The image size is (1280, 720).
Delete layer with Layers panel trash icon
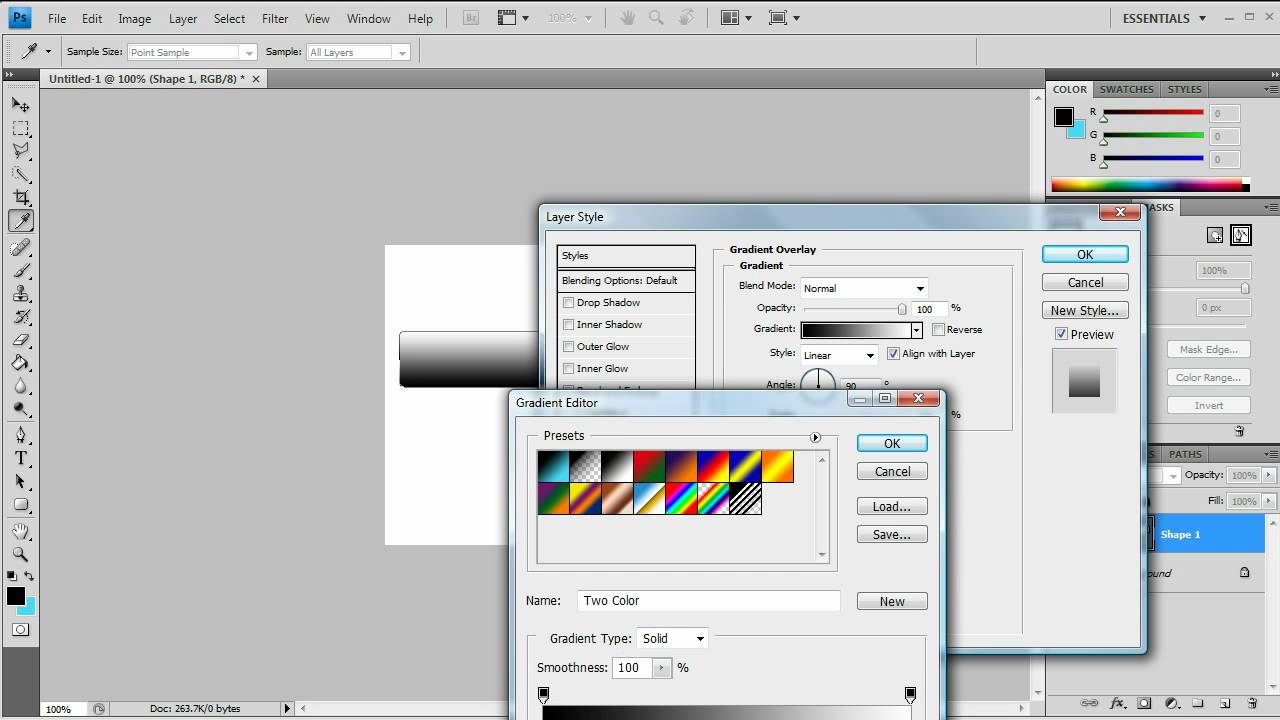pyautogui.click(x=1251, y=704)
